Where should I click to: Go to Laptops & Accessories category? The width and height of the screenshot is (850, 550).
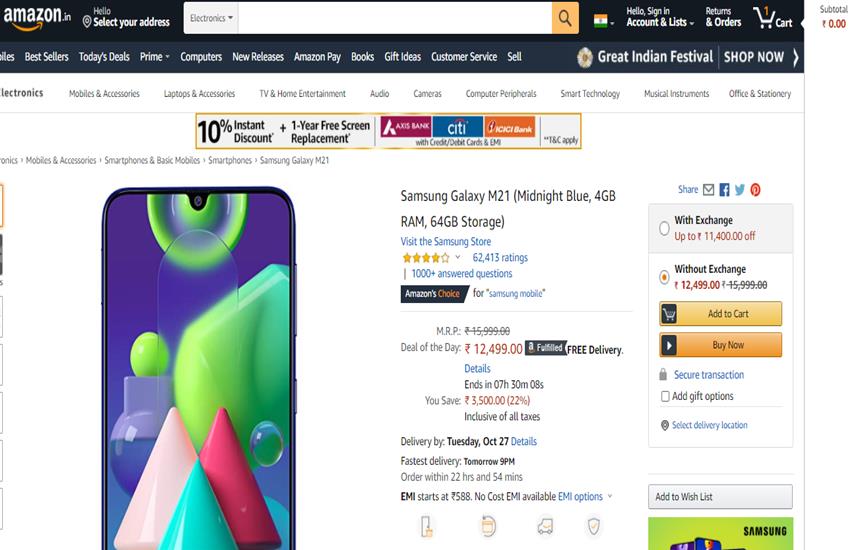(199, 94)
